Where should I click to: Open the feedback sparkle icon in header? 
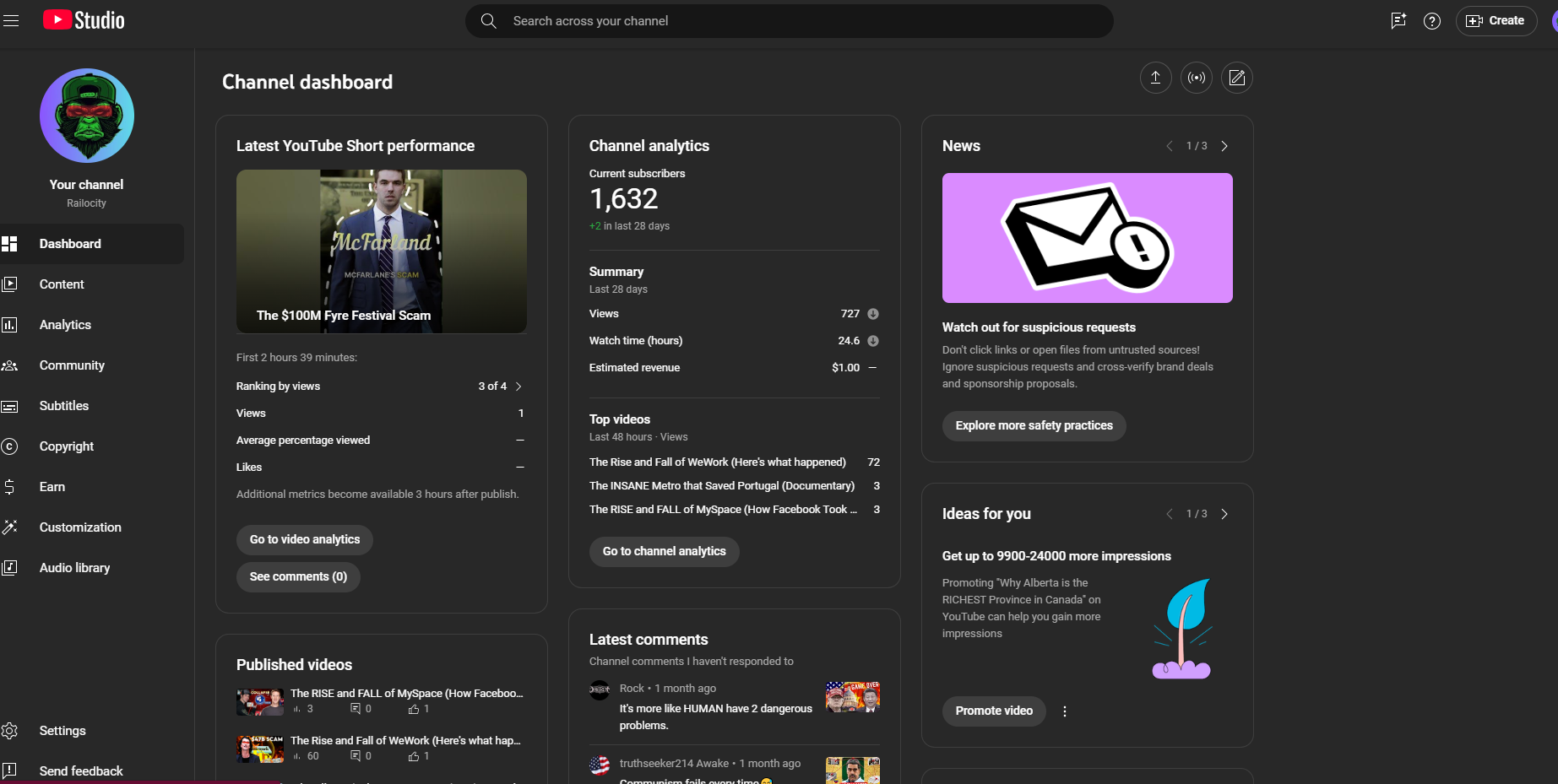click(x=1398, y=21)
